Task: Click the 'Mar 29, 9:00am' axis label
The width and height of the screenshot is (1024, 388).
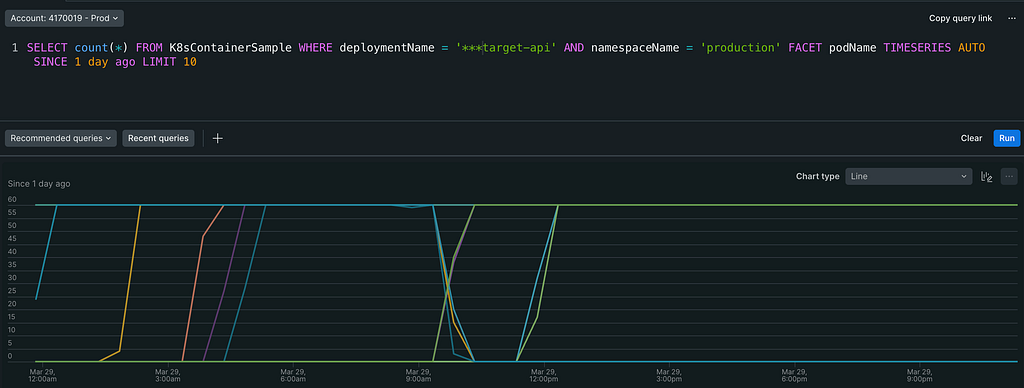Action: coord(419,375)
